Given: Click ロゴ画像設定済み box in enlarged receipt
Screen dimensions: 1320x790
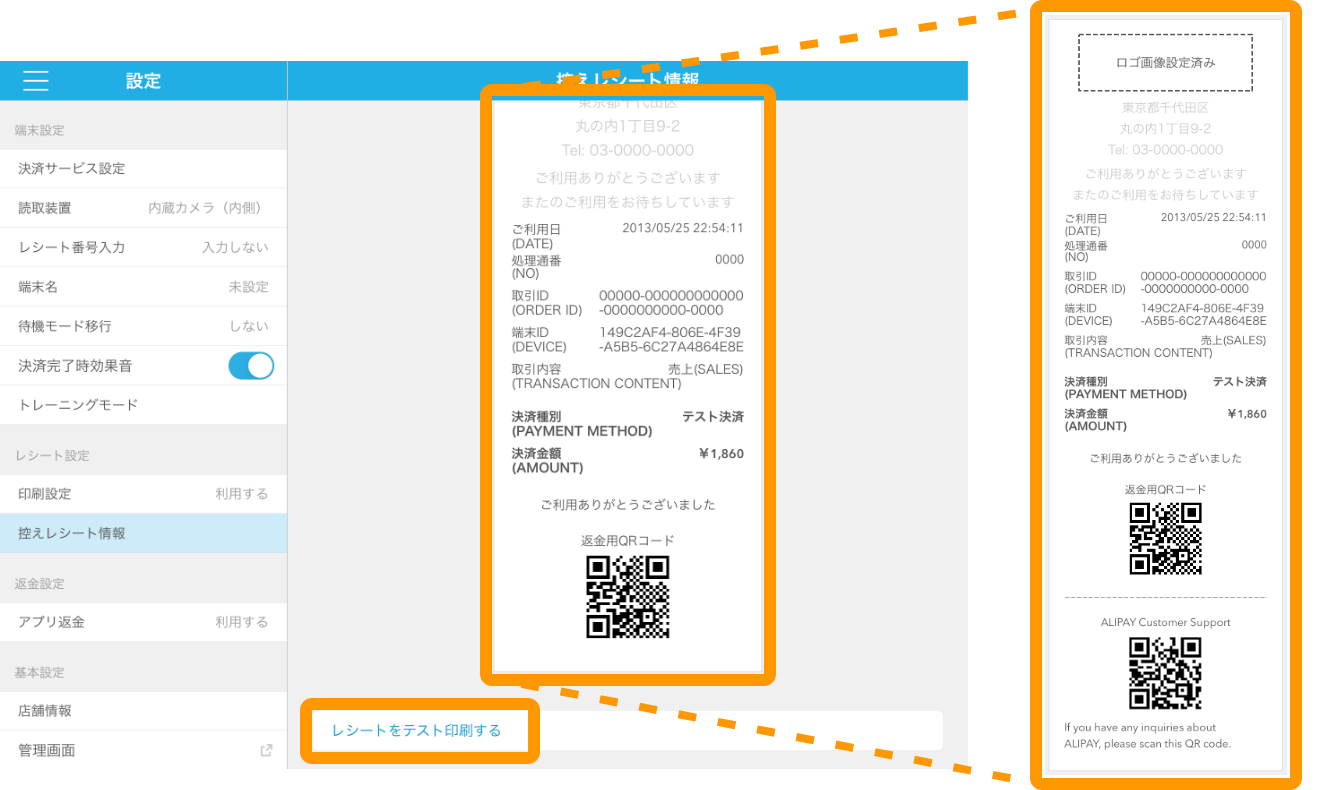Looking at the screenshot, I should point(1165,63).
